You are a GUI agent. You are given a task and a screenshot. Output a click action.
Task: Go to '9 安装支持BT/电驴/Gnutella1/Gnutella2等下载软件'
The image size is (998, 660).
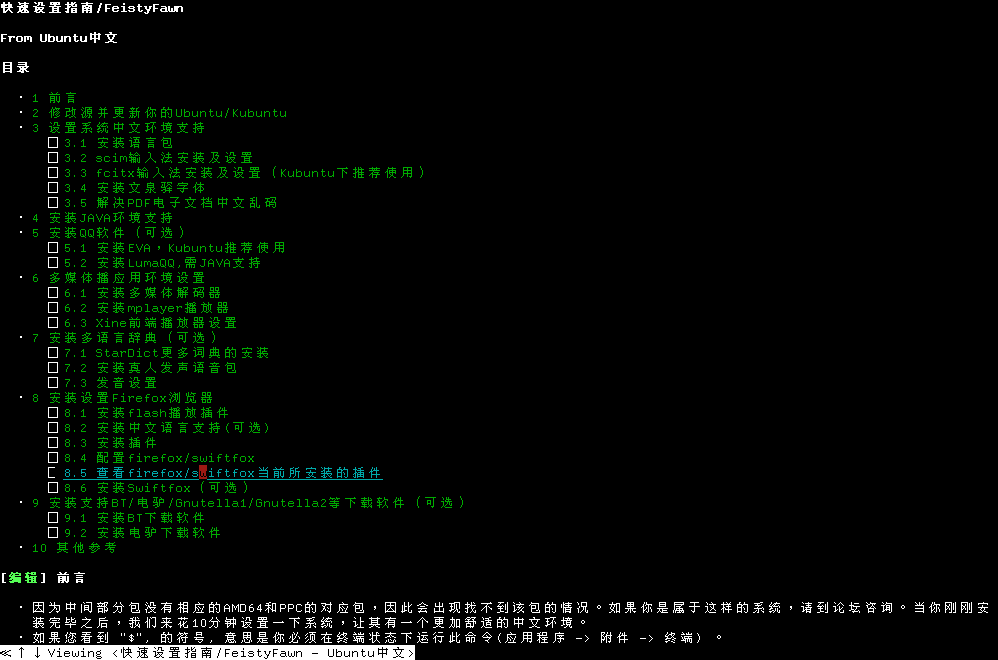[249, 503]
